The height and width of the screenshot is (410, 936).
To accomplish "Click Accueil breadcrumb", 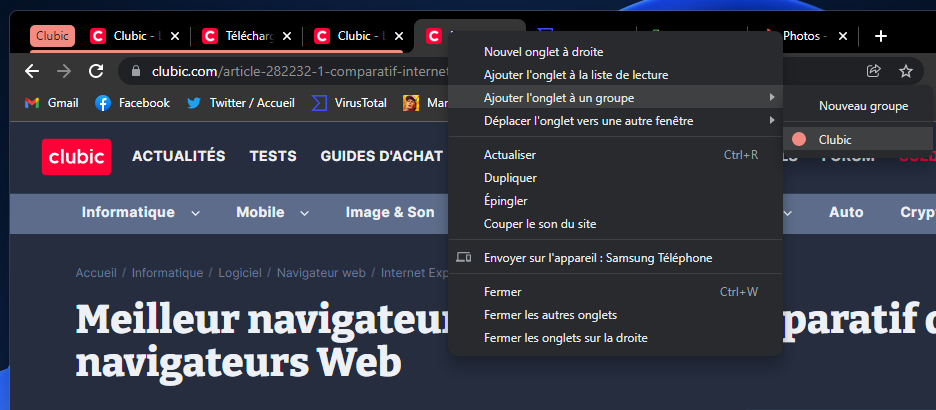I will click(96, 273).
